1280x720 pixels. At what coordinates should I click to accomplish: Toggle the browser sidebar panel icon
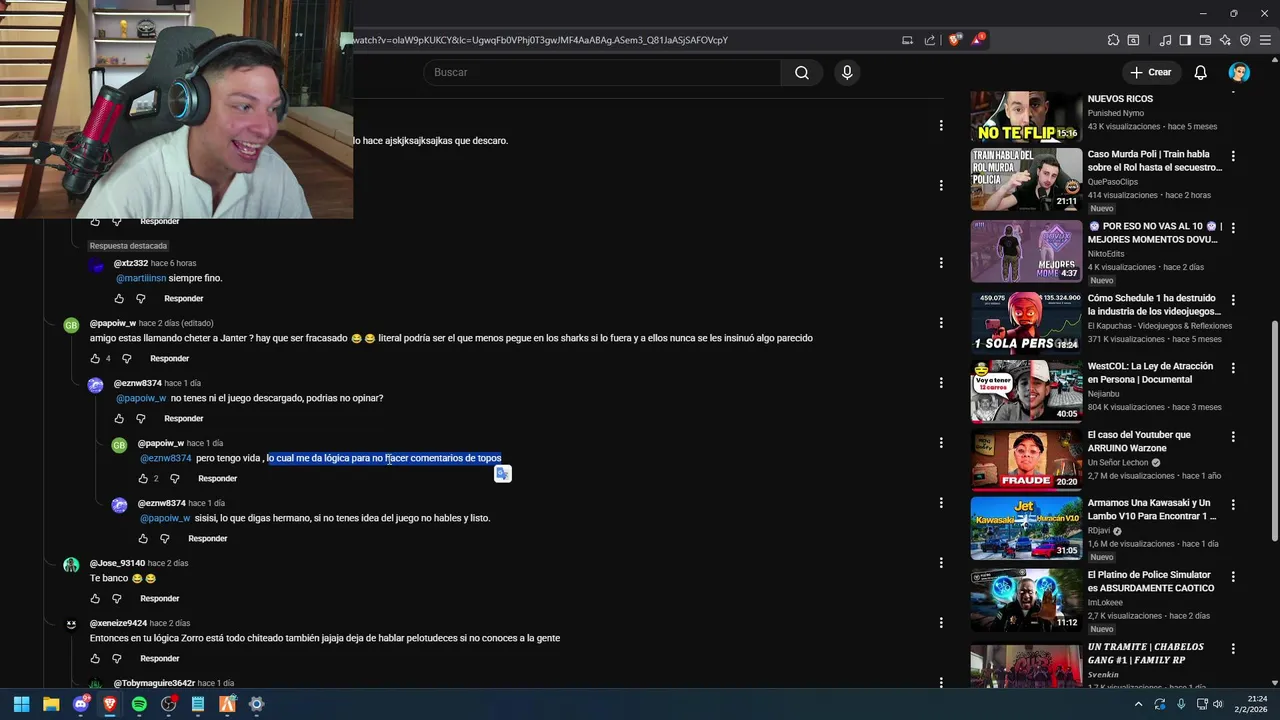[x=1185, y=40]
